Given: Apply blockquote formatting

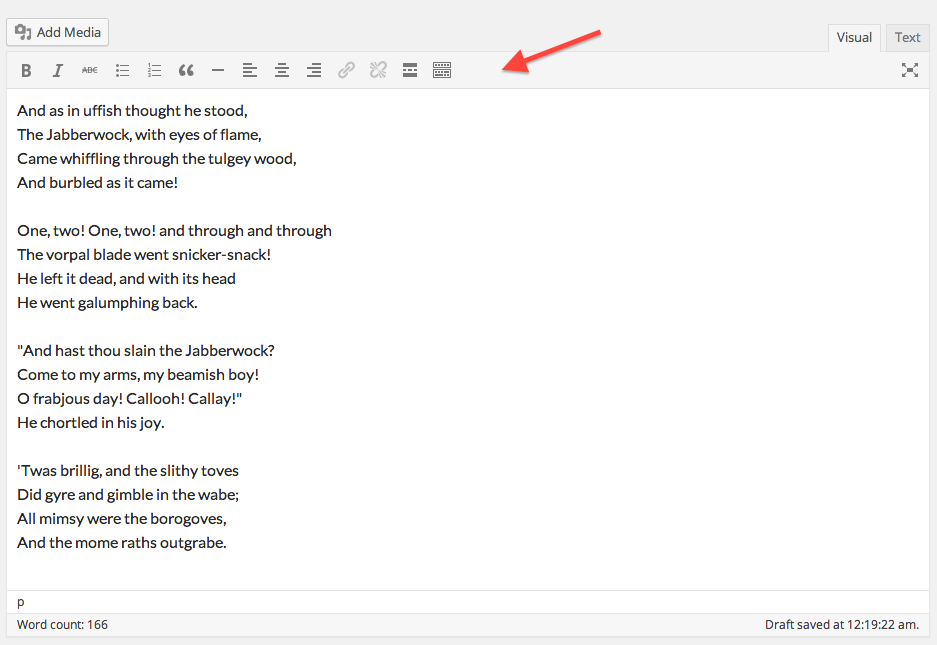Looking at the screenshot, I should pos(186,71).
